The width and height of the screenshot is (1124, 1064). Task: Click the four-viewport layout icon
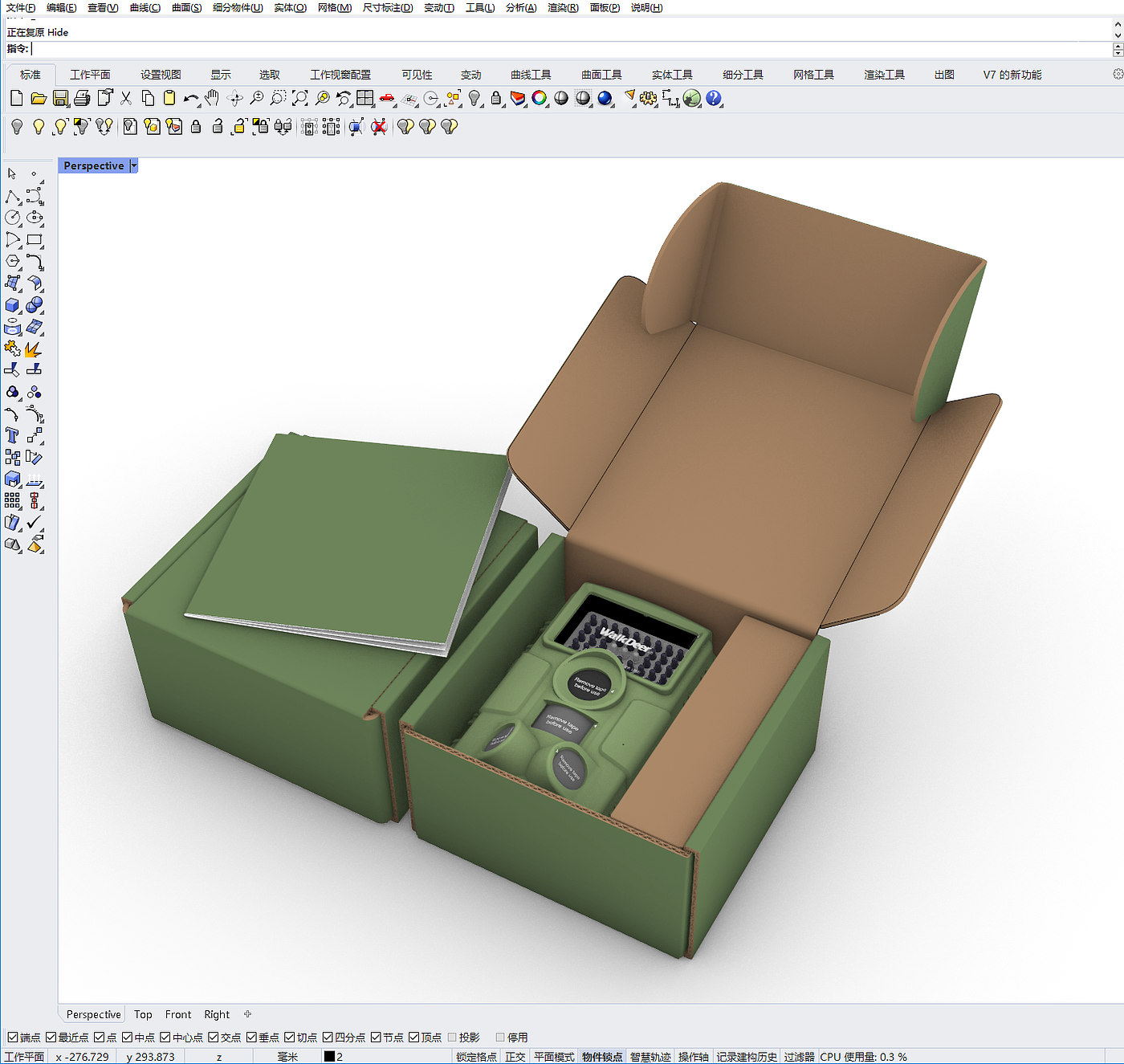coord(365,99)
